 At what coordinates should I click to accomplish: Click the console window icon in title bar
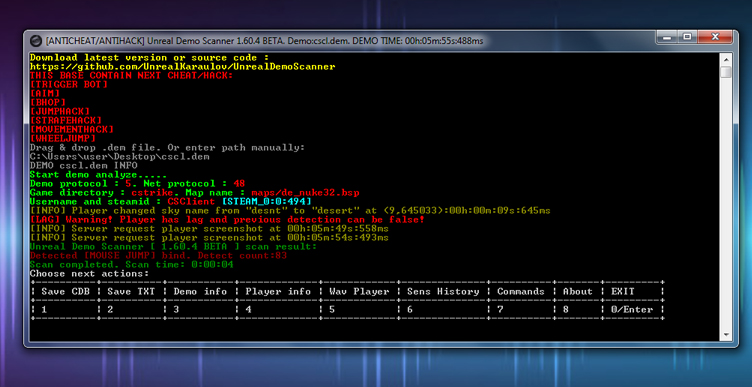click(35, 41)
